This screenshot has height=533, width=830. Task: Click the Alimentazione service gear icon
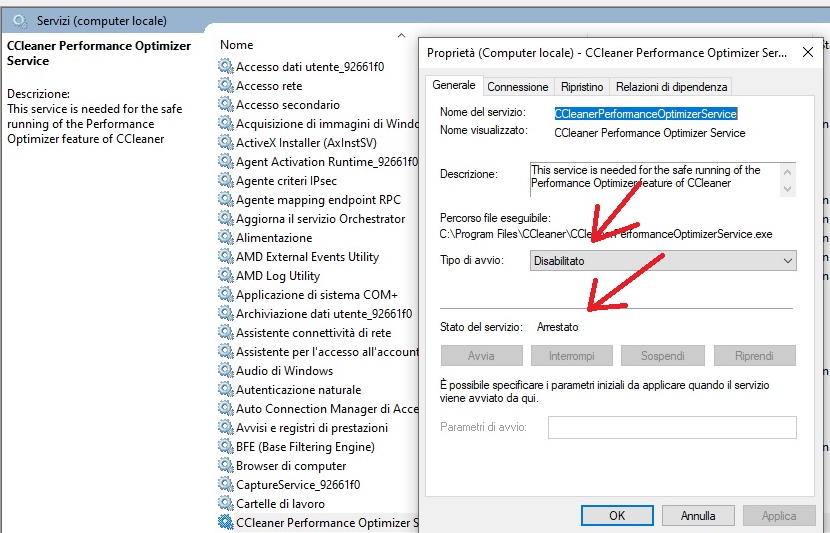[x=225, y=237]
